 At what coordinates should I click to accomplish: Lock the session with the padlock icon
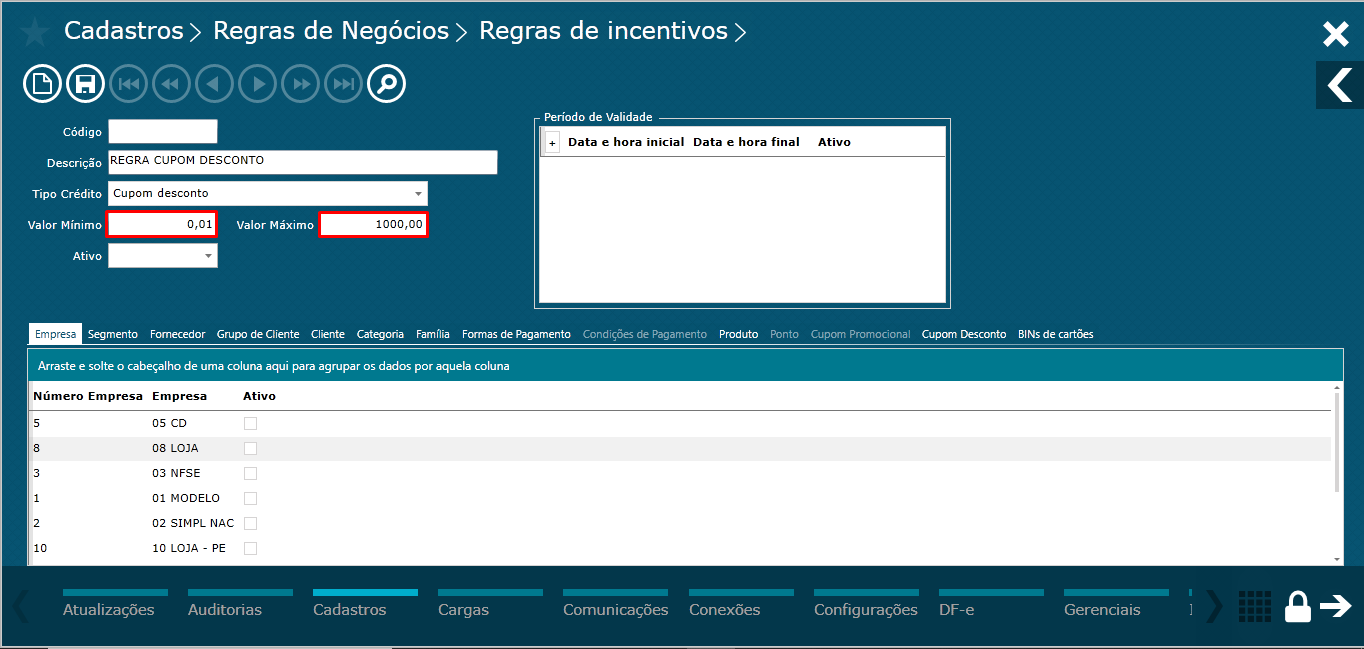pos(1297,606)
